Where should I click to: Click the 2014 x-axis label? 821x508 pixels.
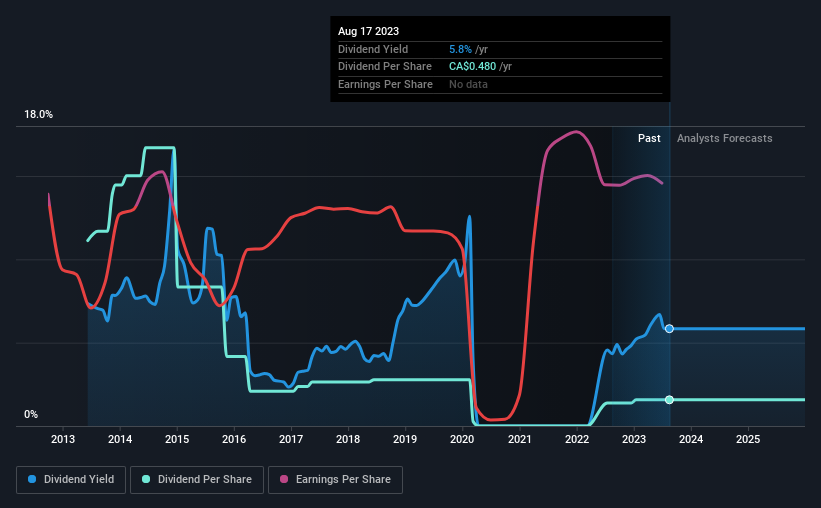click(120, 439)
